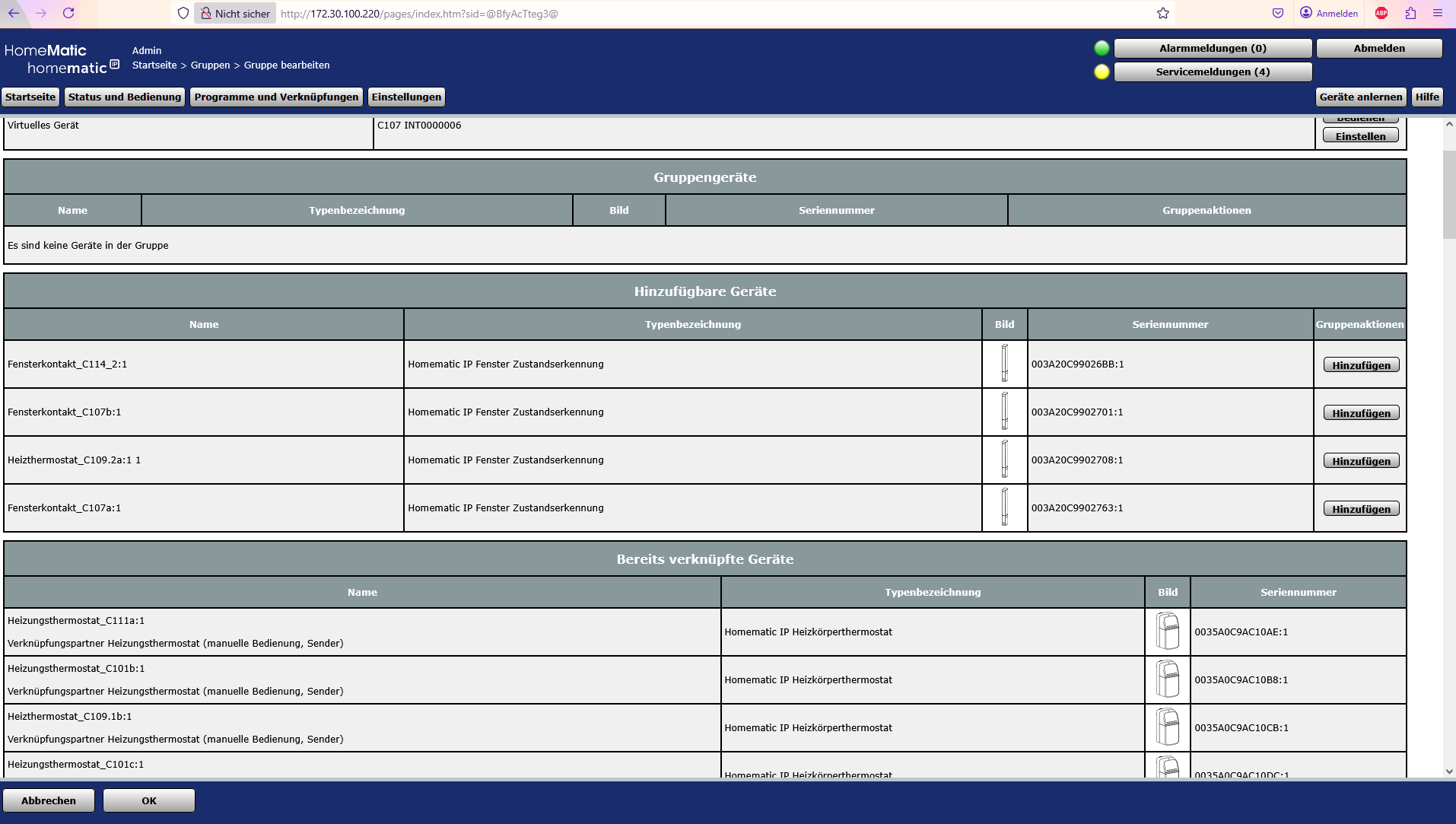Click the green alarm status indicator

pyautogui.click(x=1101, y=48)
